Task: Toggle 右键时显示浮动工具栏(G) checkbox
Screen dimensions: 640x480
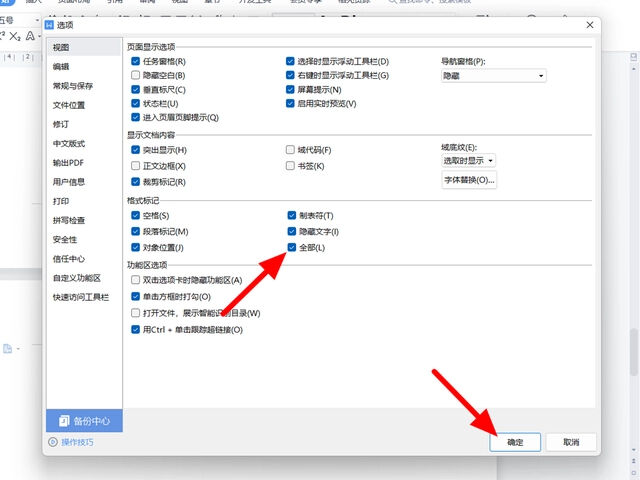Action: click(x=290, y=75)
